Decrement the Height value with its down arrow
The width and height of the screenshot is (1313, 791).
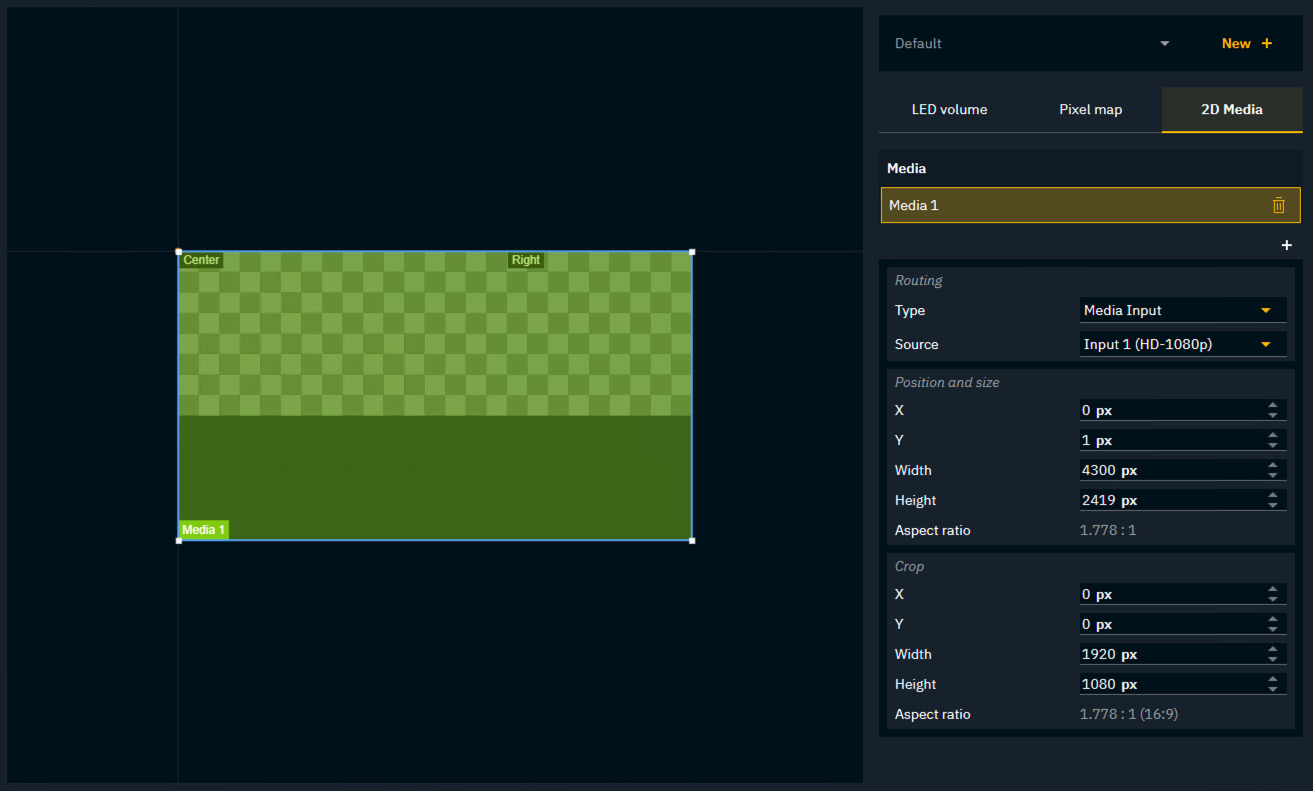coord(1273,504)
